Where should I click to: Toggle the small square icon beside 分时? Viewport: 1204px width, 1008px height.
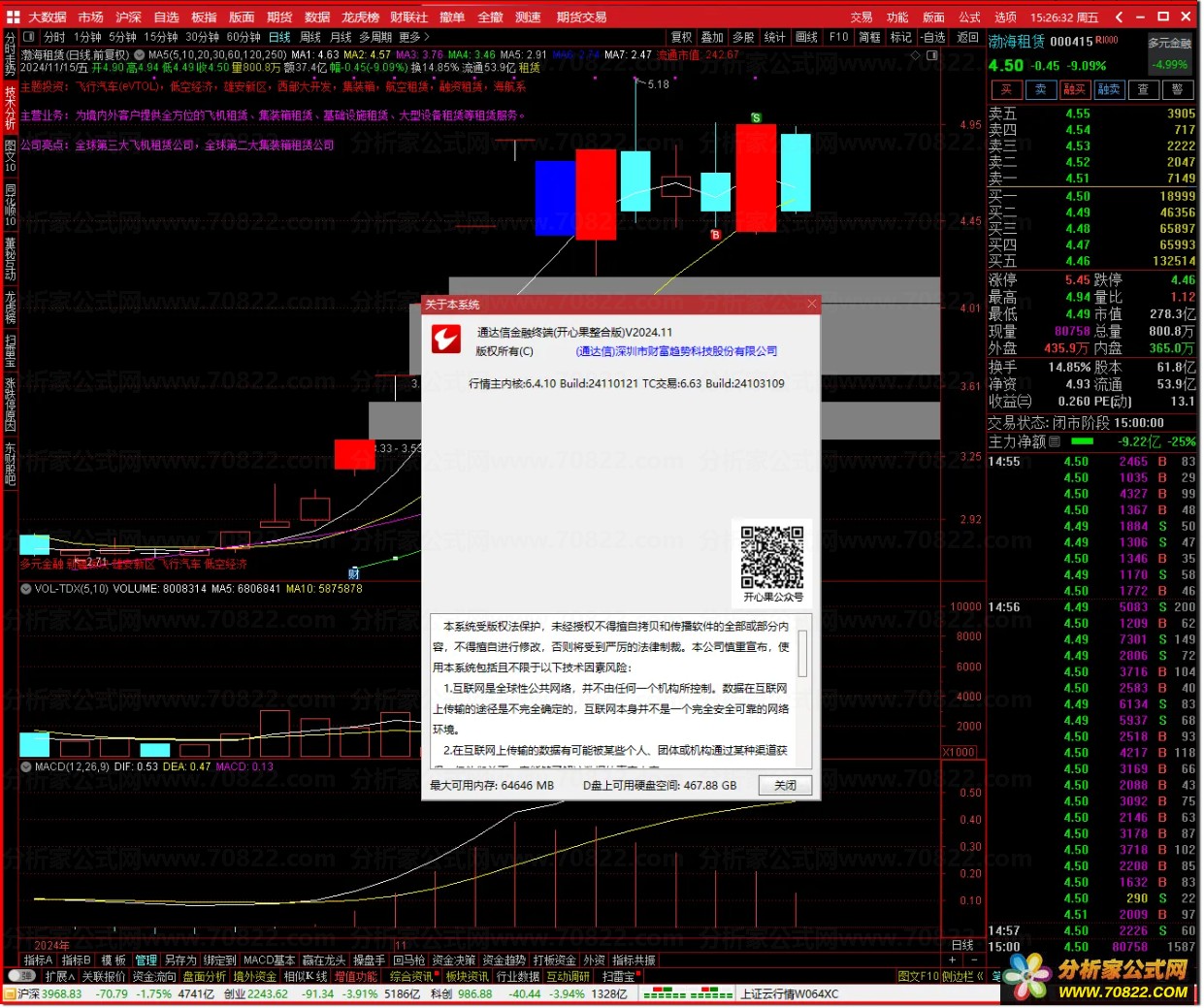pyautogui.click(x=30, y=37)
